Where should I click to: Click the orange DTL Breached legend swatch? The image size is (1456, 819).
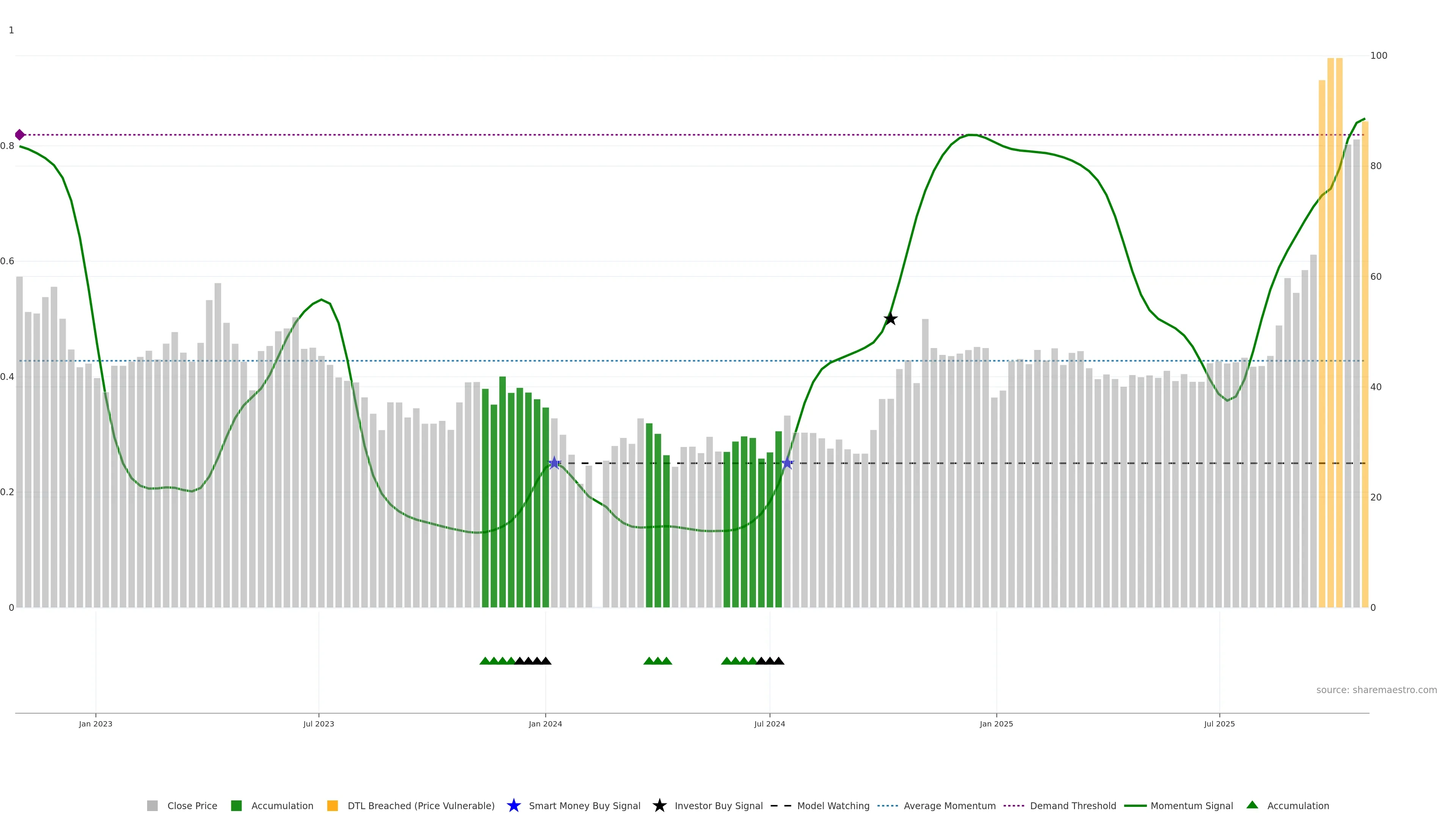[333, 805]
